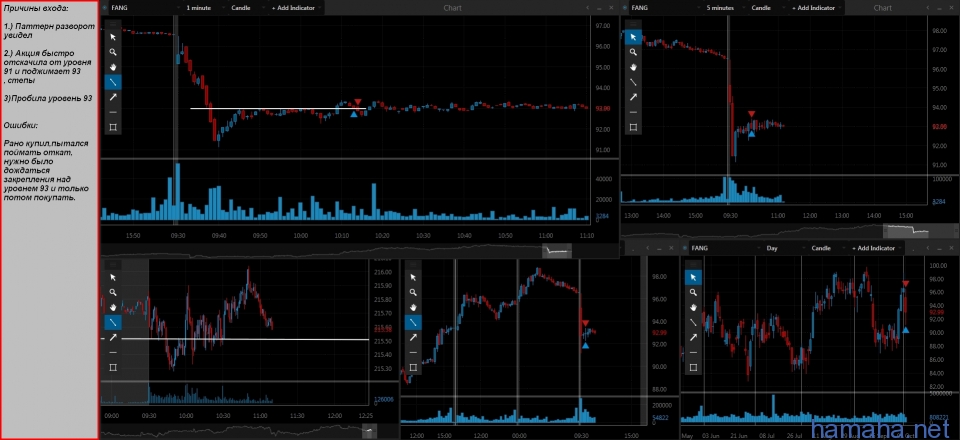Viewport: 960px width, 440px height.
Task: Select the arrow drawing tool in 1 minute chart
Action: click(113, 97)
